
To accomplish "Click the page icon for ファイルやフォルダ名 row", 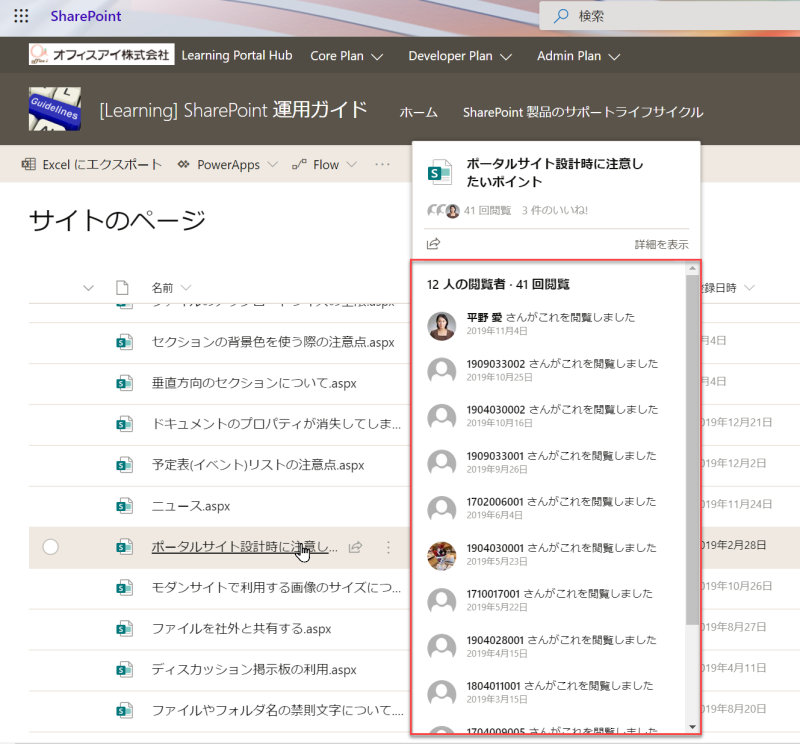I will pyautogui.click(x=124, y=710).
